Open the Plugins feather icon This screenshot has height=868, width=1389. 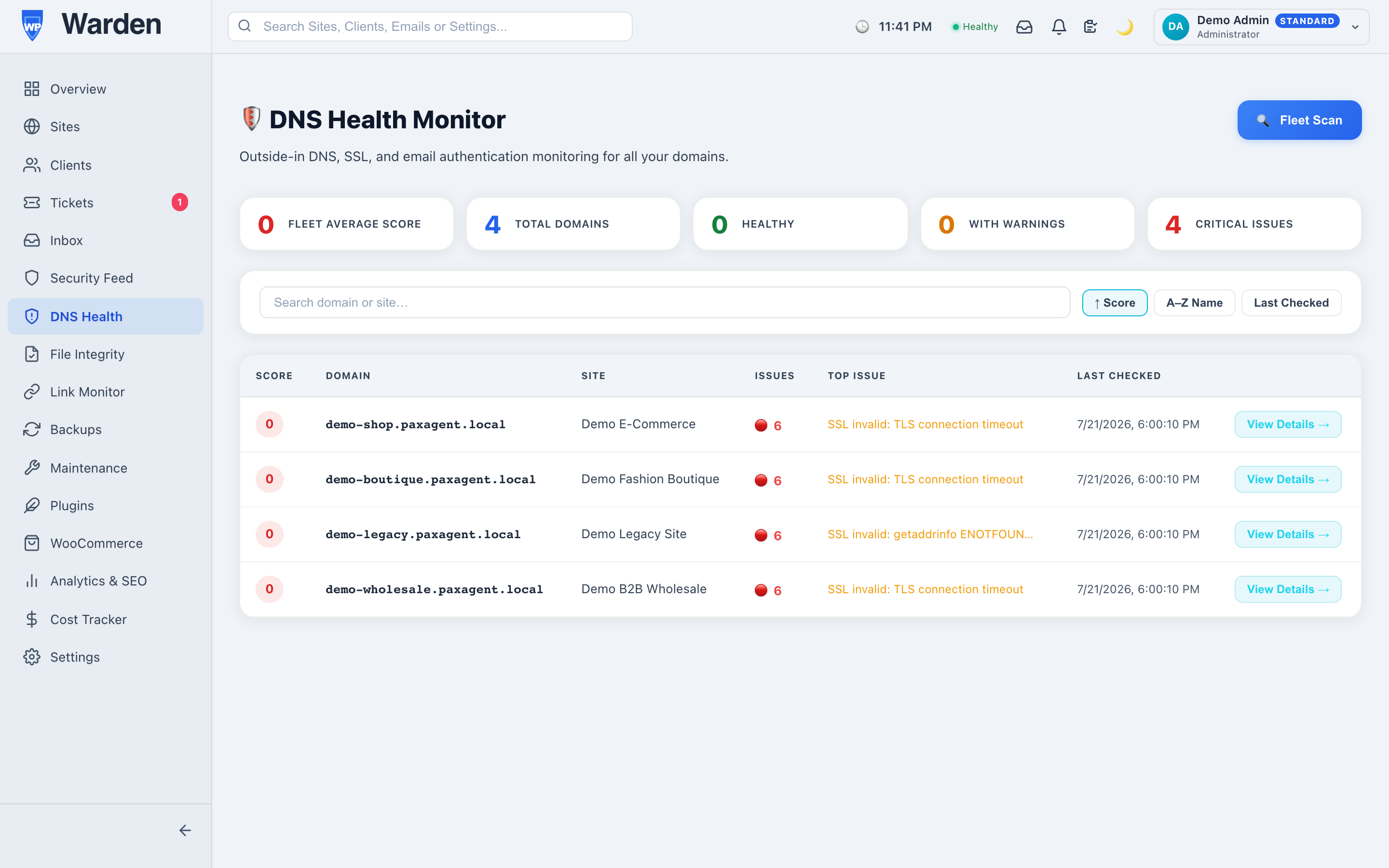coord(31,505)
